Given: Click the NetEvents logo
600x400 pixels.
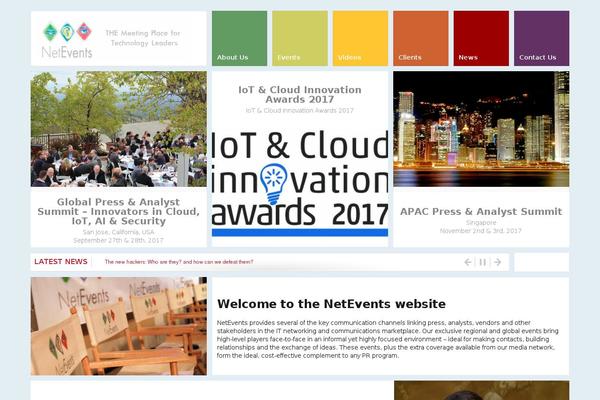Looking at the screenshot, I should [67, 40].
